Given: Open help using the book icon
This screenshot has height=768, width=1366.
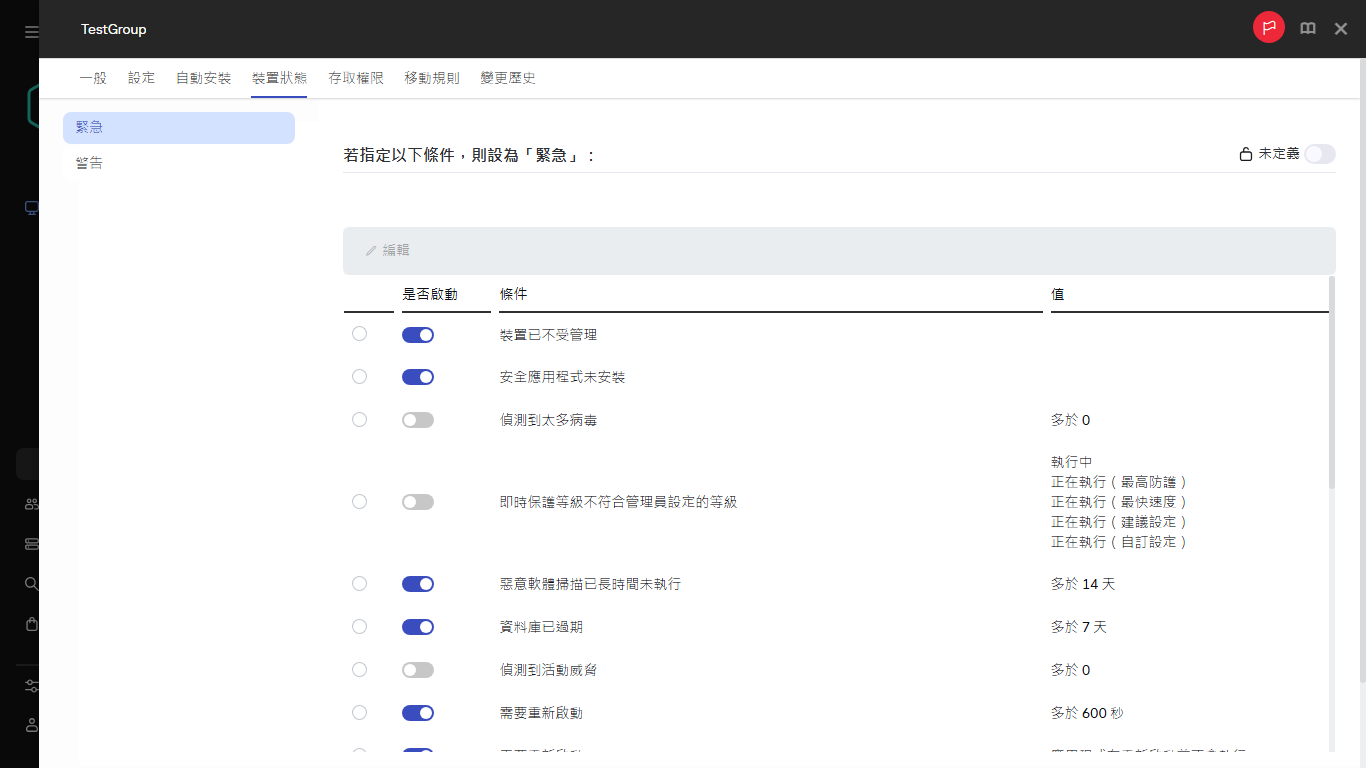Looking at the screenshot, I should [x=1307, y=28].
